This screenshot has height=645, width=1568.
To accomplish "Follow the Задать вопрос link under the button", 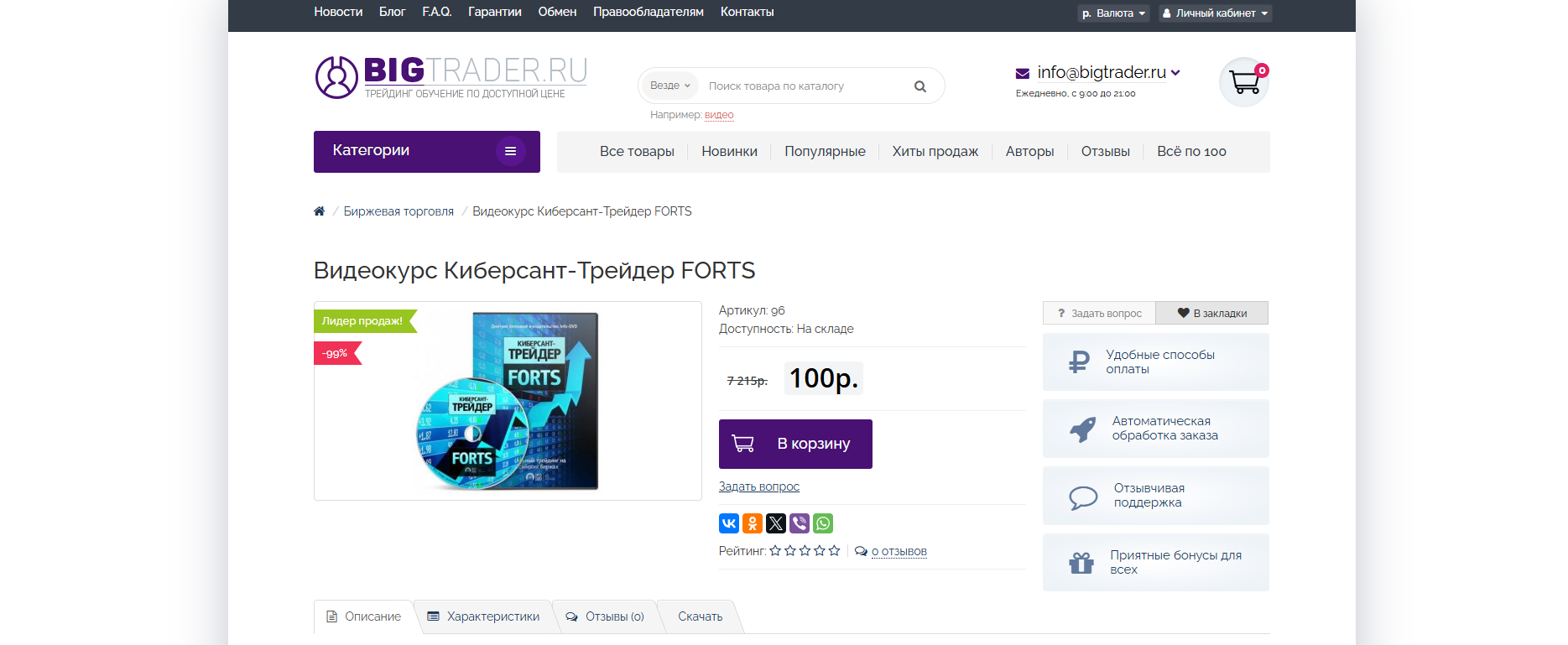I will point(759,486).
